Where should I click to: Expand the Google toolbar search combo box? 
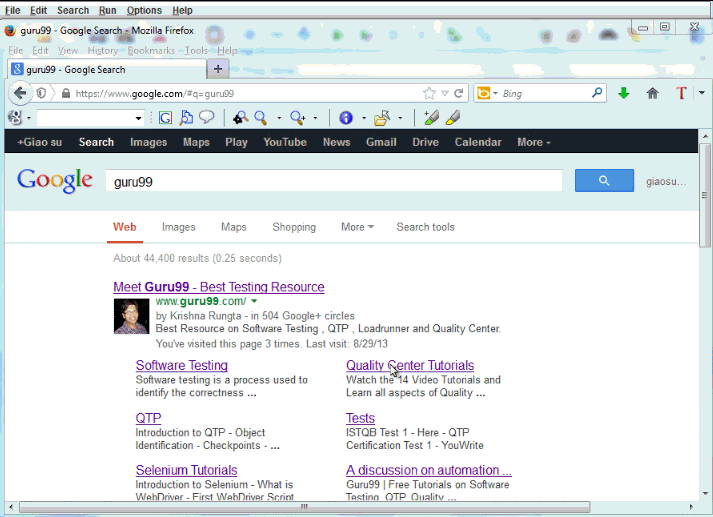click(138, 118)
